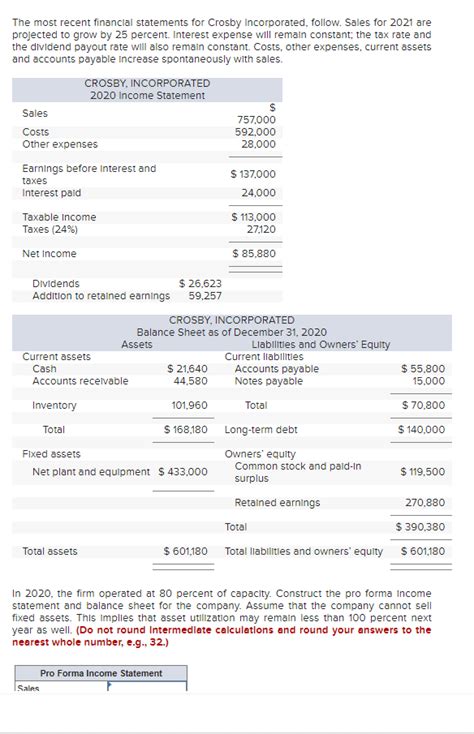Click the Retained earnings value 270,880
Viewport: 474px width, 734px height.
[x=425, y=503]
